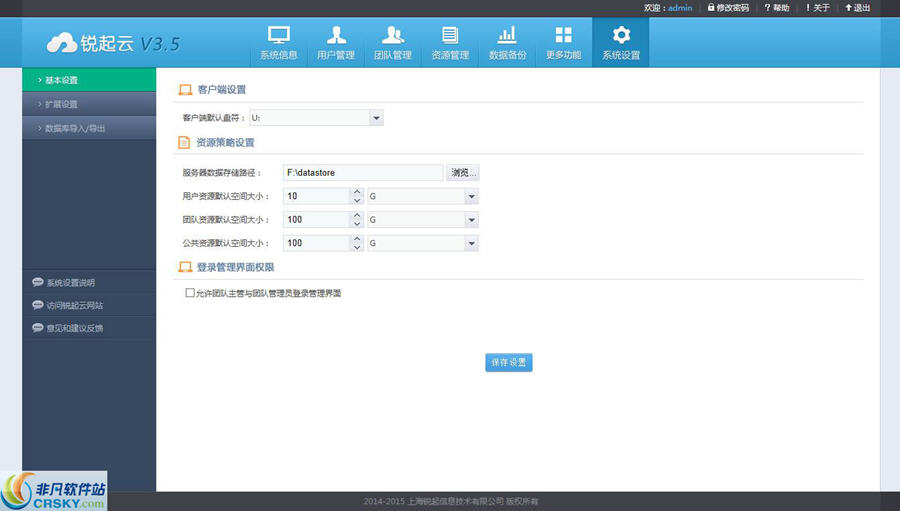Click the 访问锐起云网站 speech bubble icon

pos(38,305)
